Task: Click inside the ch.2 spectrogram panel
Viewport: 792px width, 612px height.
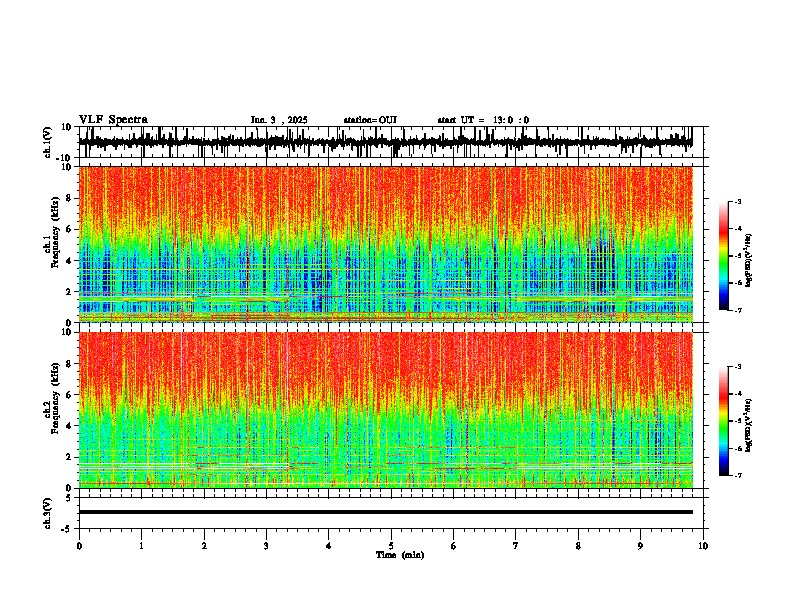Action: coord(386,410)
